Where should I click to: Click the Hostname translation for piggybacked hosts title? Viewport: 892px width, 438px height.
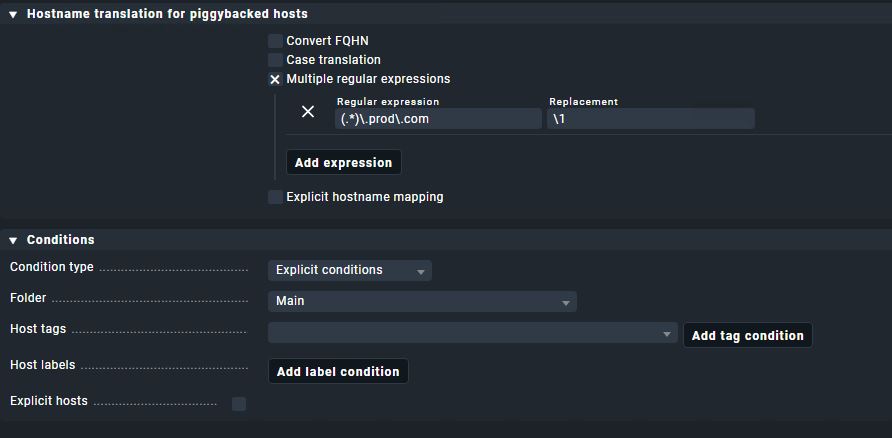coord(167,14)
